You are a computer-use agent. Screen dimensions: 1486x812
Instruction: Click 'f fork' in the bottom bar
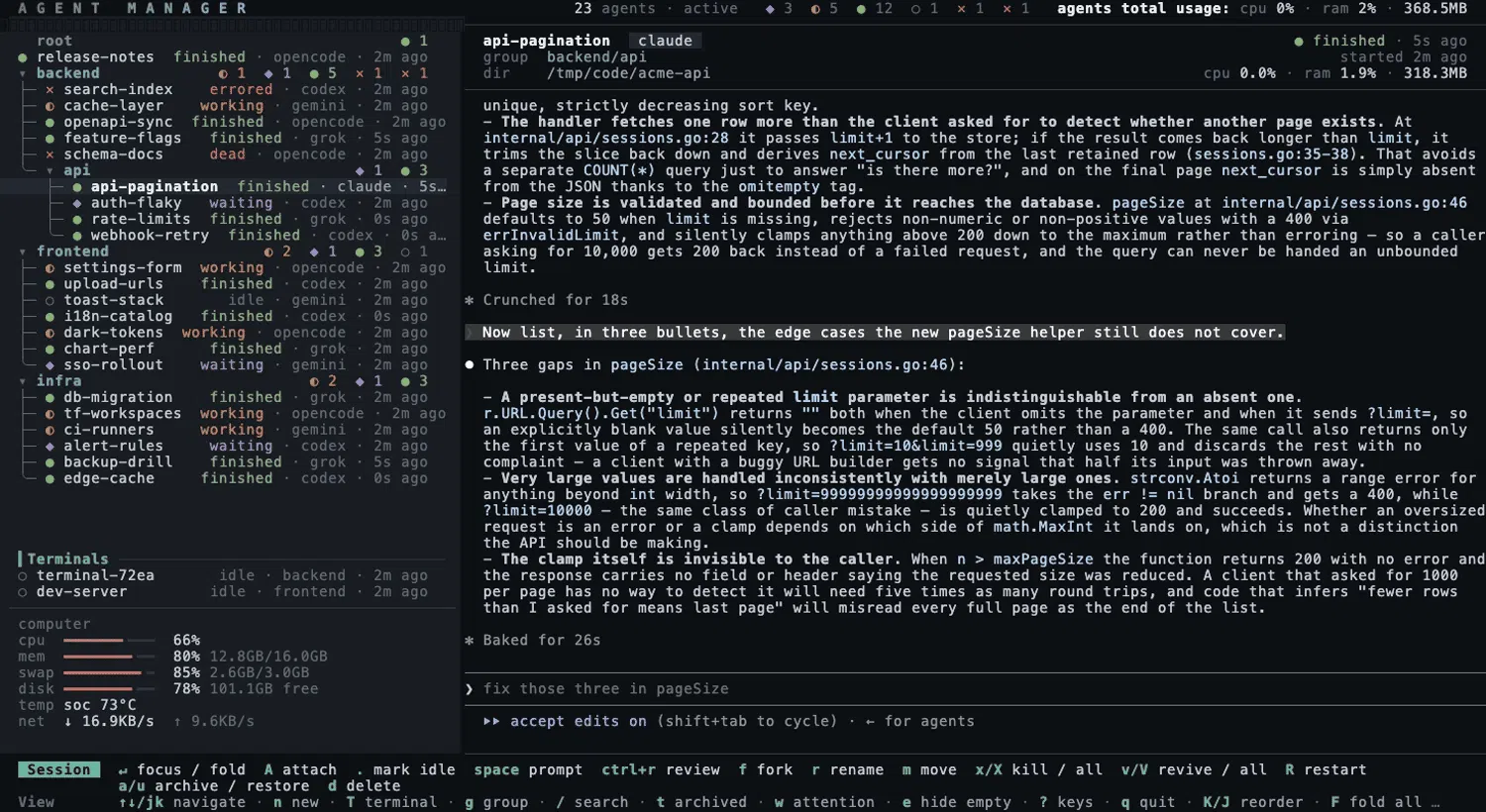click(766, 769)
